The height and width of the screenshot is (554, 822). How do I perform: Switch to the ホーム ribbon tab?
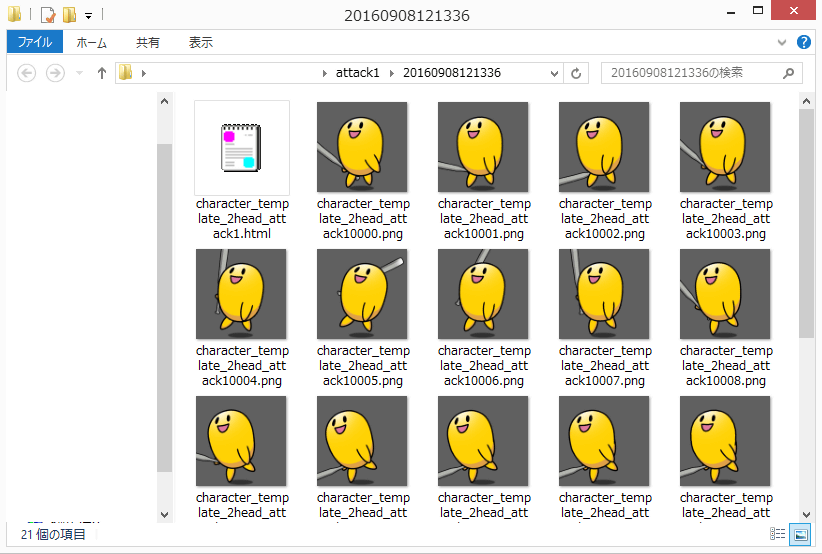tap(91, 42)
